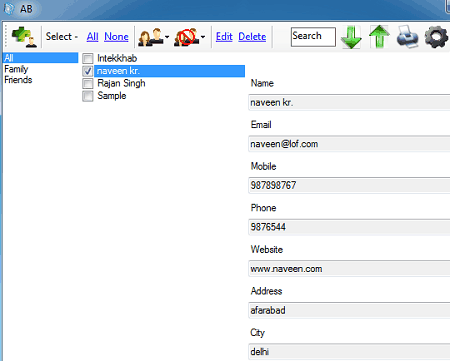Click the Address field afarabad
450x361 pixels.
(x=349, y=310)
